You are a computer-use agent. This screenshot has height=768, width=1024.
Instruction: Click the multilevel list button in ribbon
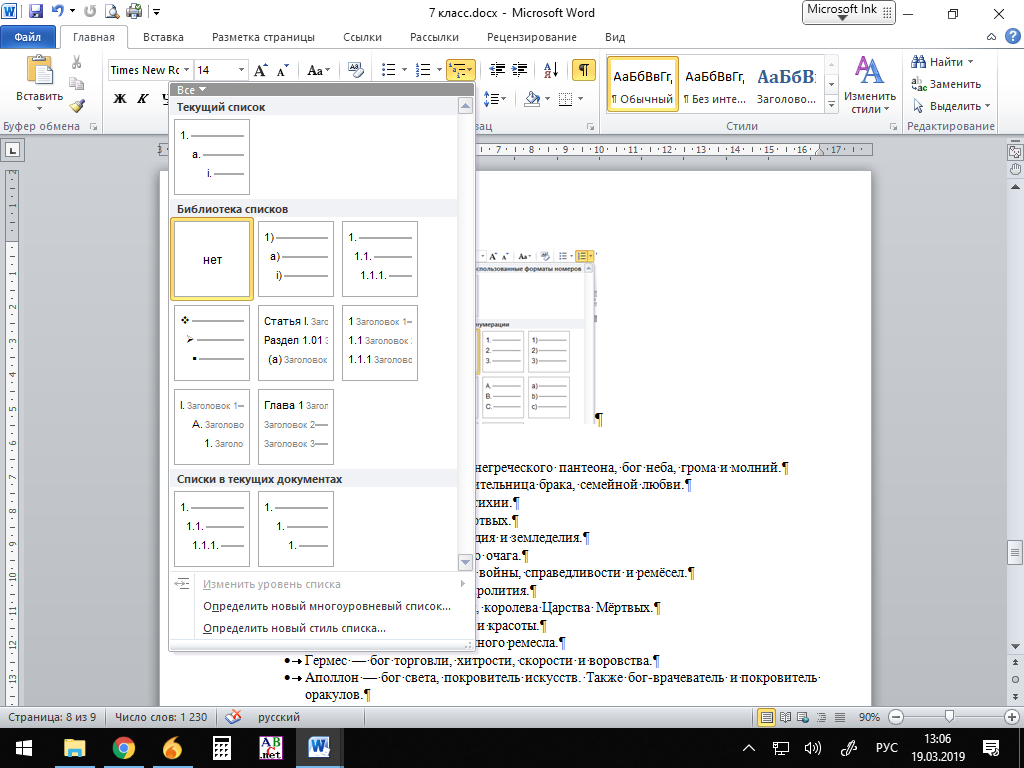[461, 70]
